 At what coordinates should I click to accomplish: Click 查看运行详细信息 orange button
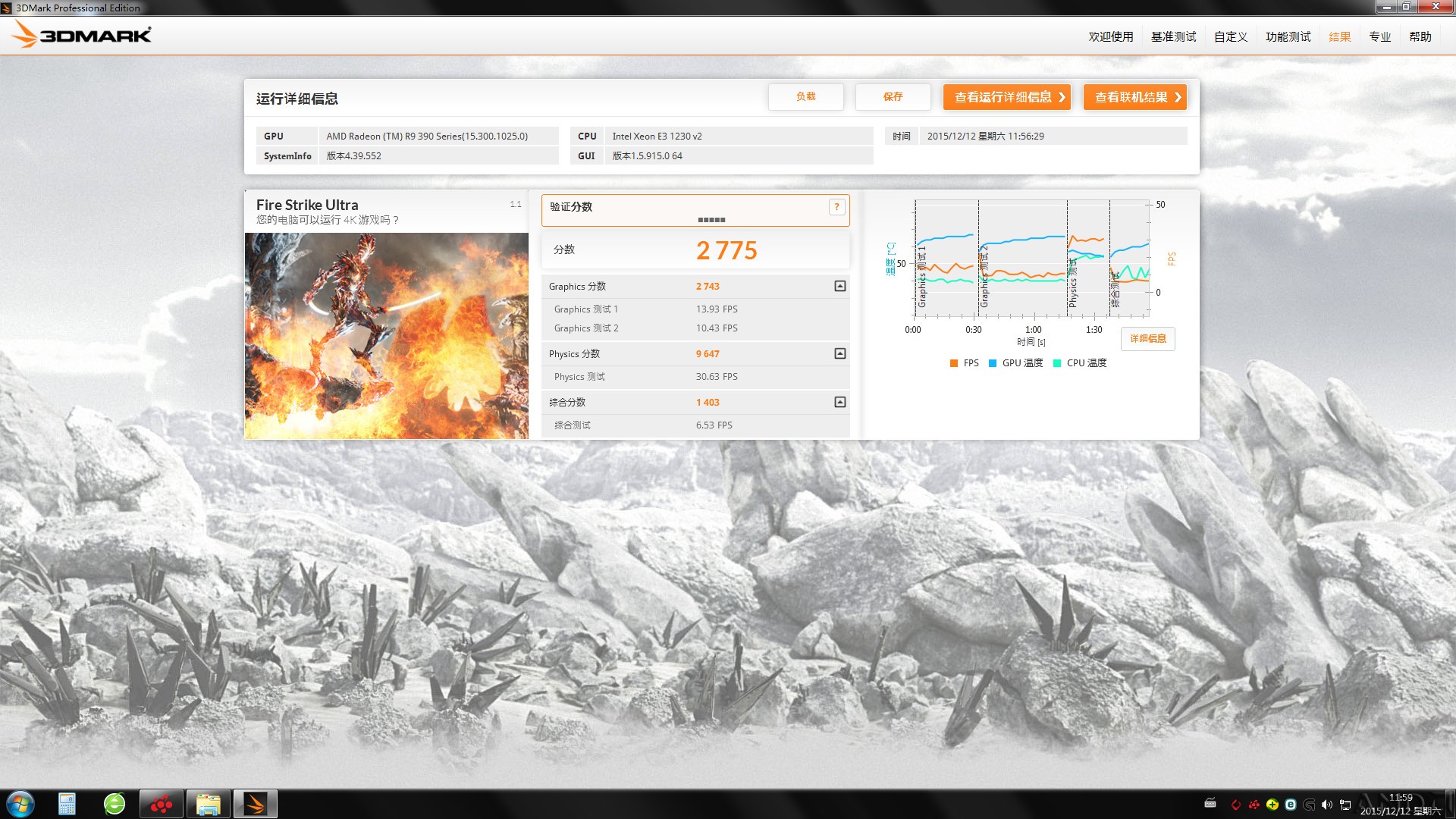click(x=1006, y=96)
